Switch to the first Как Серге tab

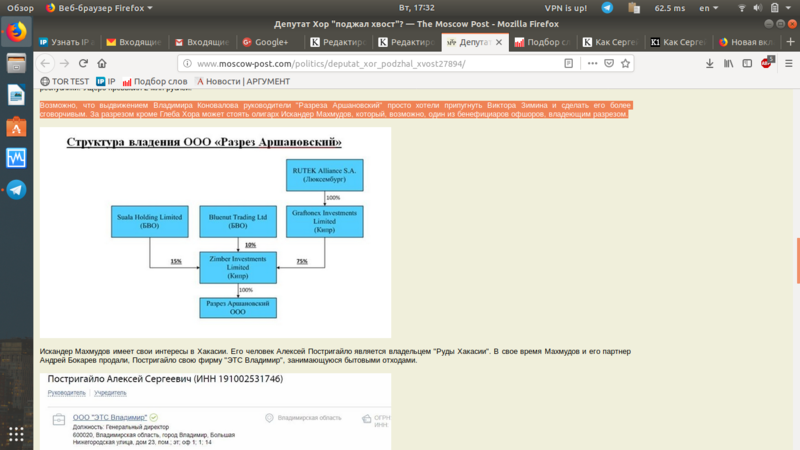point(610,42)
